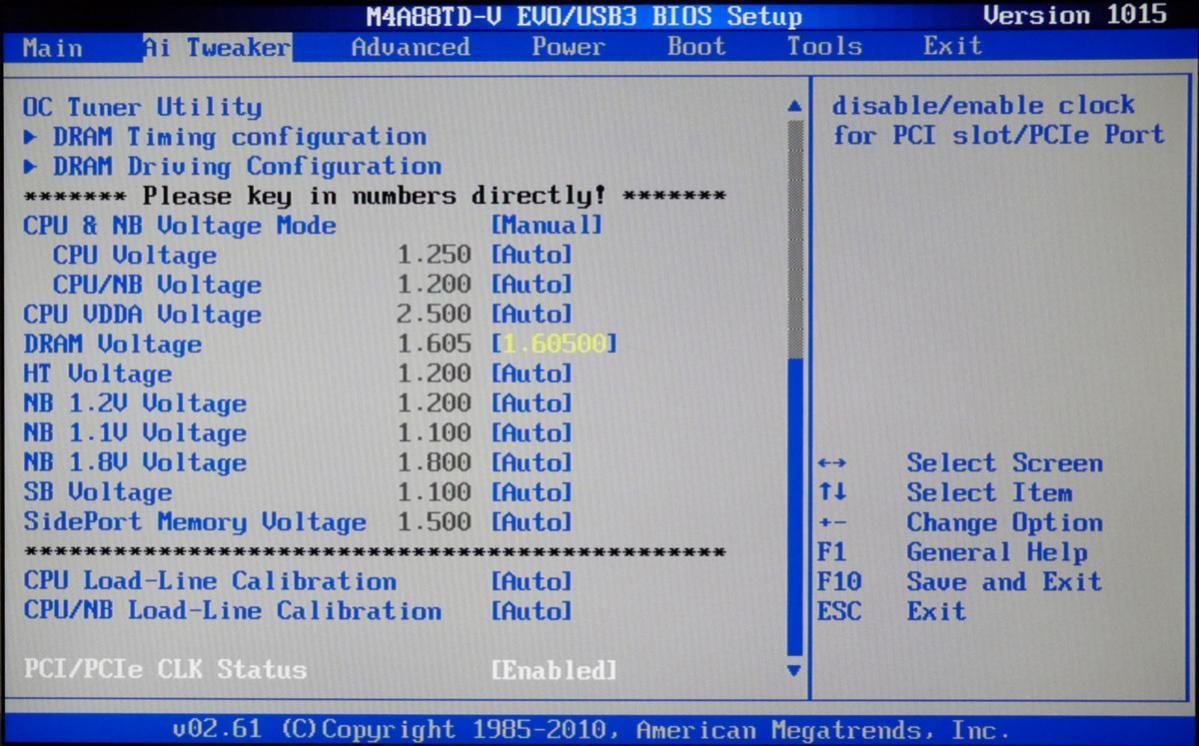
Task: Click the CPU Voltage label
Action: [135, 256]
